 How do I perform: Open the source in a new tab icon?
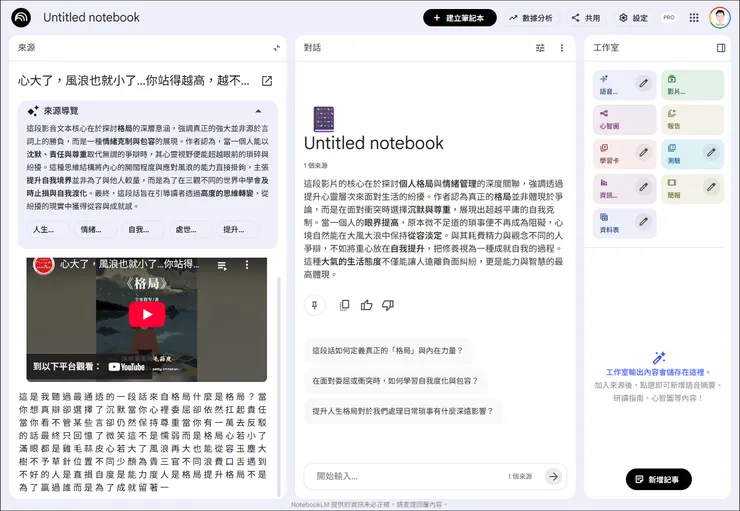pos(267,81)
